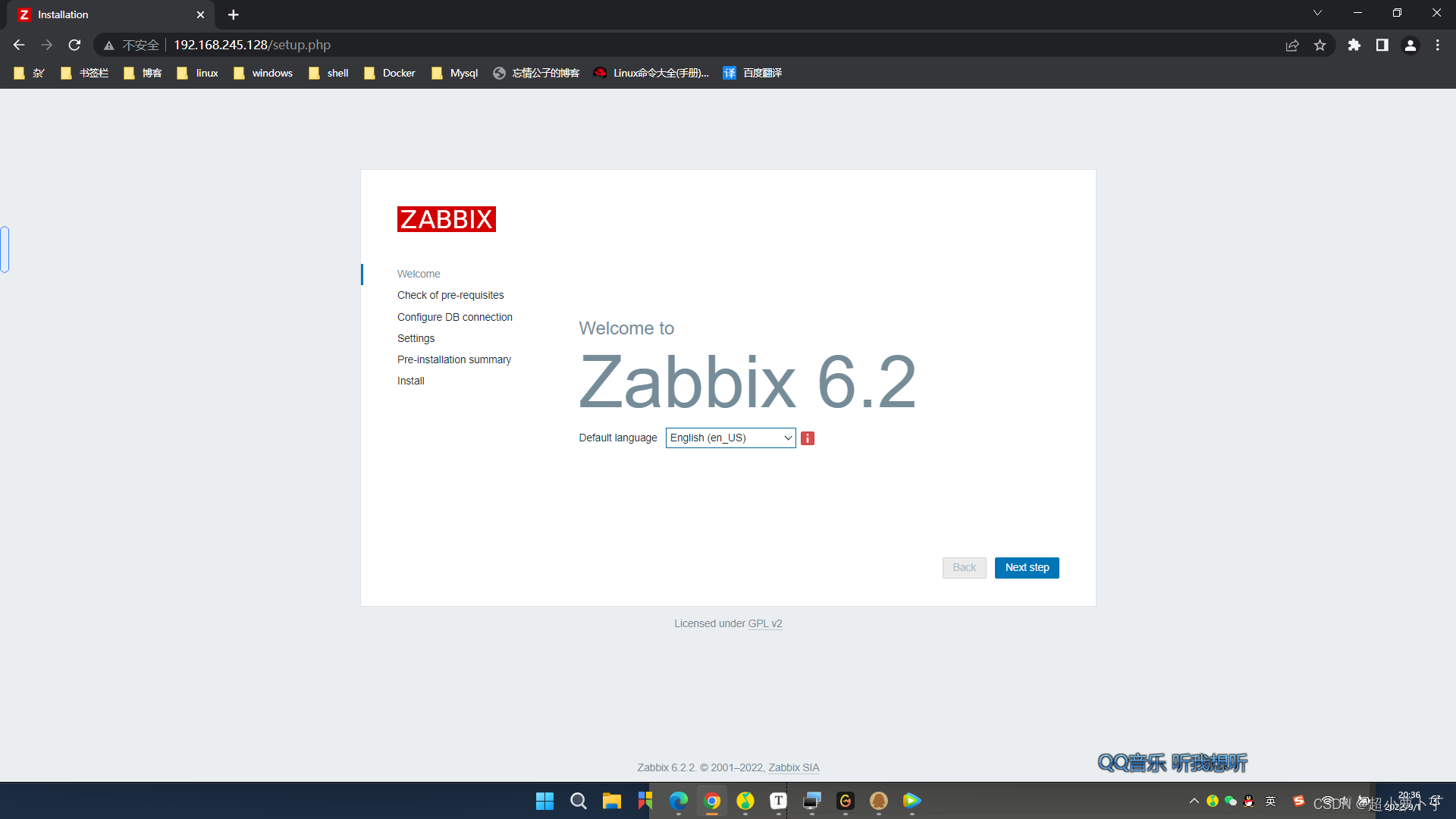Open the Docker bookmark folder
Screen dimensions: 1456x819
390,73
